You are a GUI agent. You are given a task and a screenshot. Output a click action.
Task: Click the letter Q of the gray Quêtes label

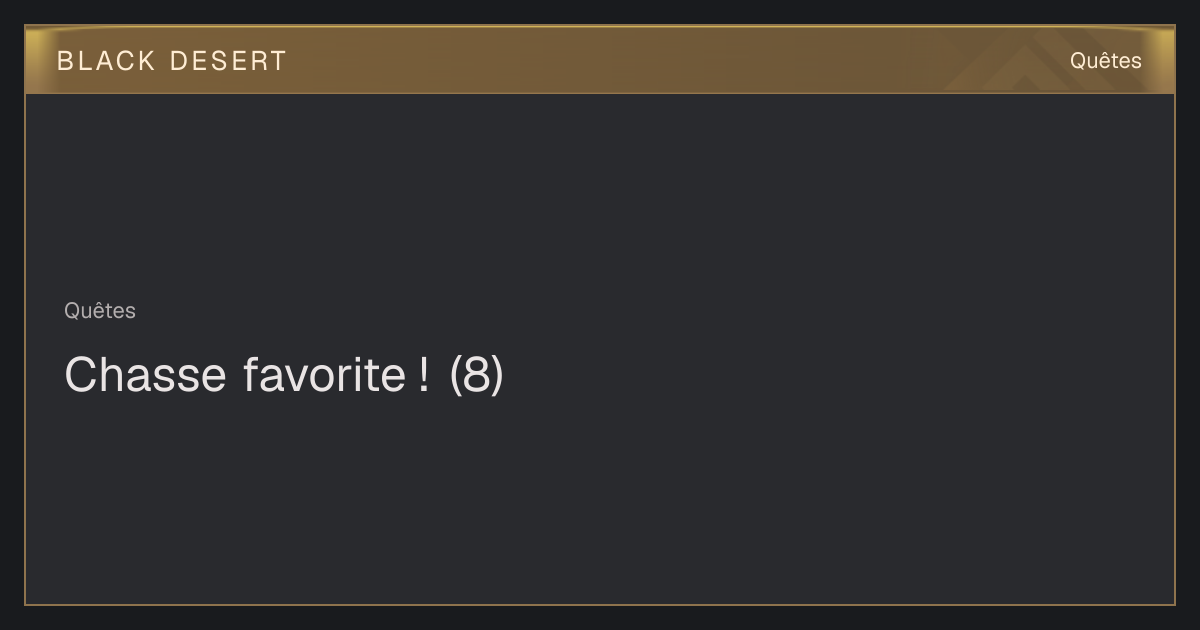pyautogui.click(x=72, y=311)
